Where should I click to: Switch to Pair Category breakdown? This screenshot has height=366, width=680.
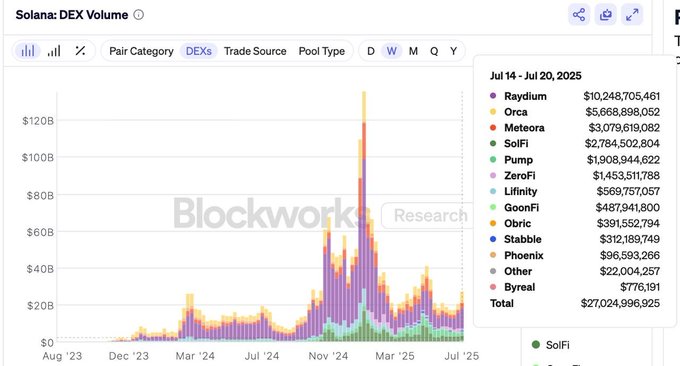141,51
